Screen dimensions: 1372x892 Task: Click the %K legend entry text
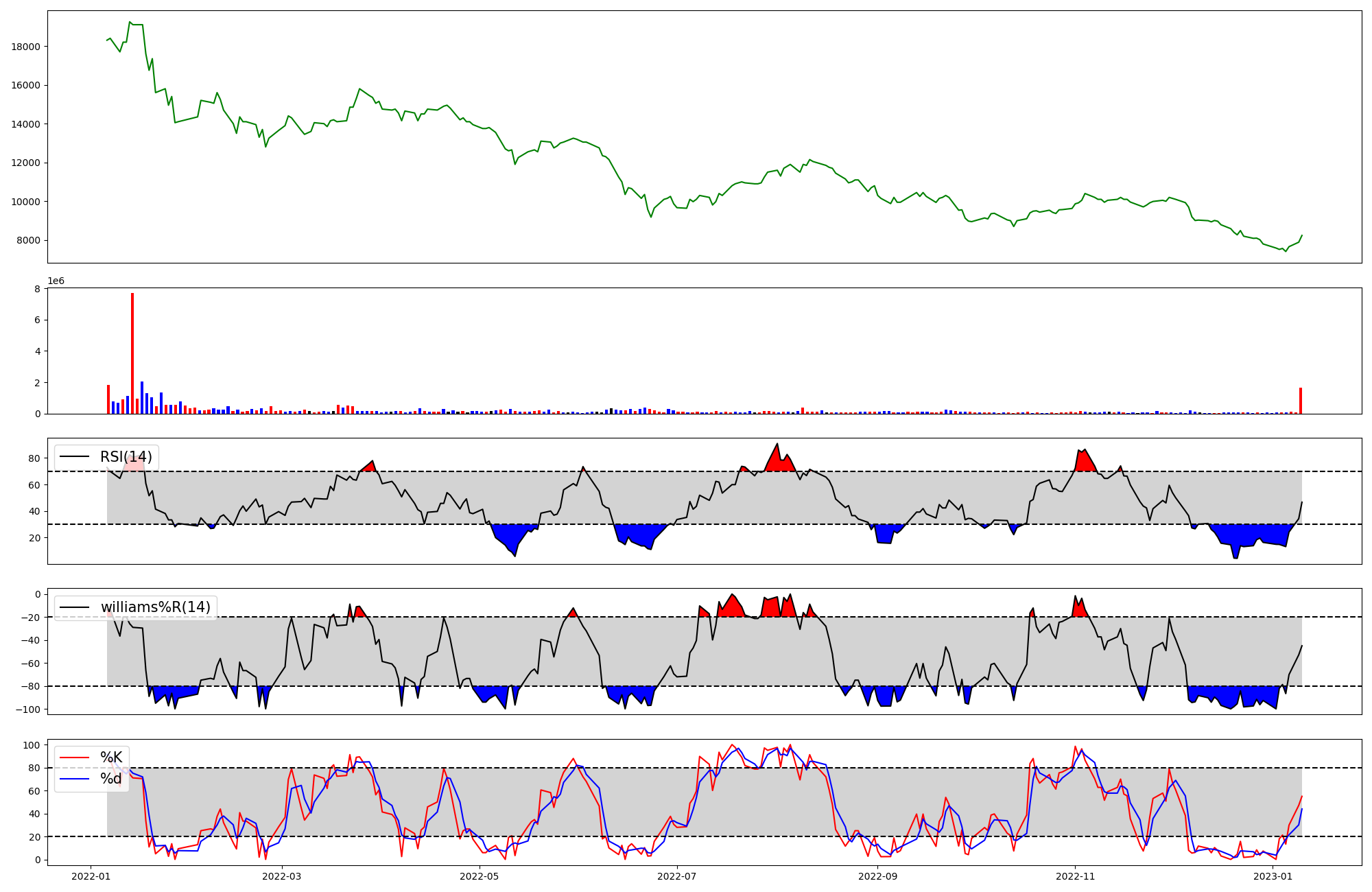[111, 758]
